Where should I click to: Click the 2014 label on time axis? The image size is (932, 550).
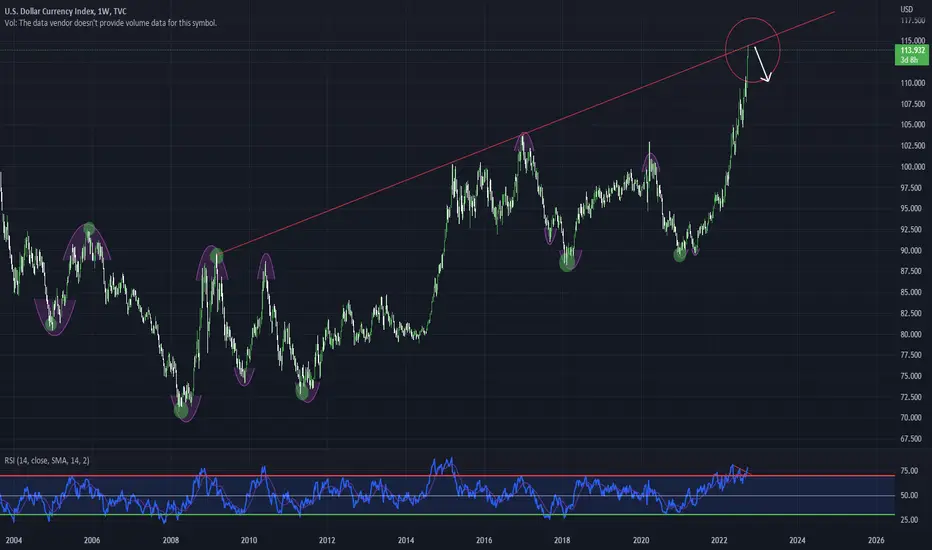(406, 540)
